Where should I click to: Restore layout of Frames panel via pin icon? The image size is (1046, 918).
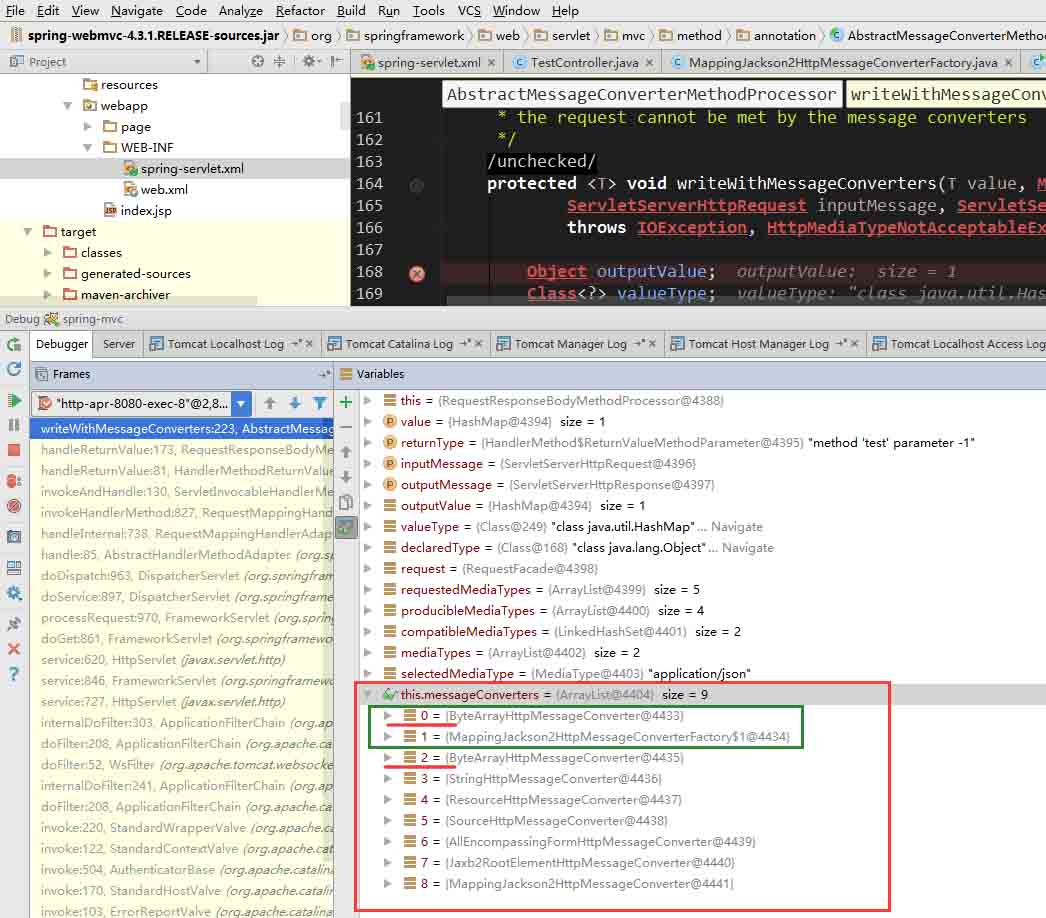[x=324, y=374]
